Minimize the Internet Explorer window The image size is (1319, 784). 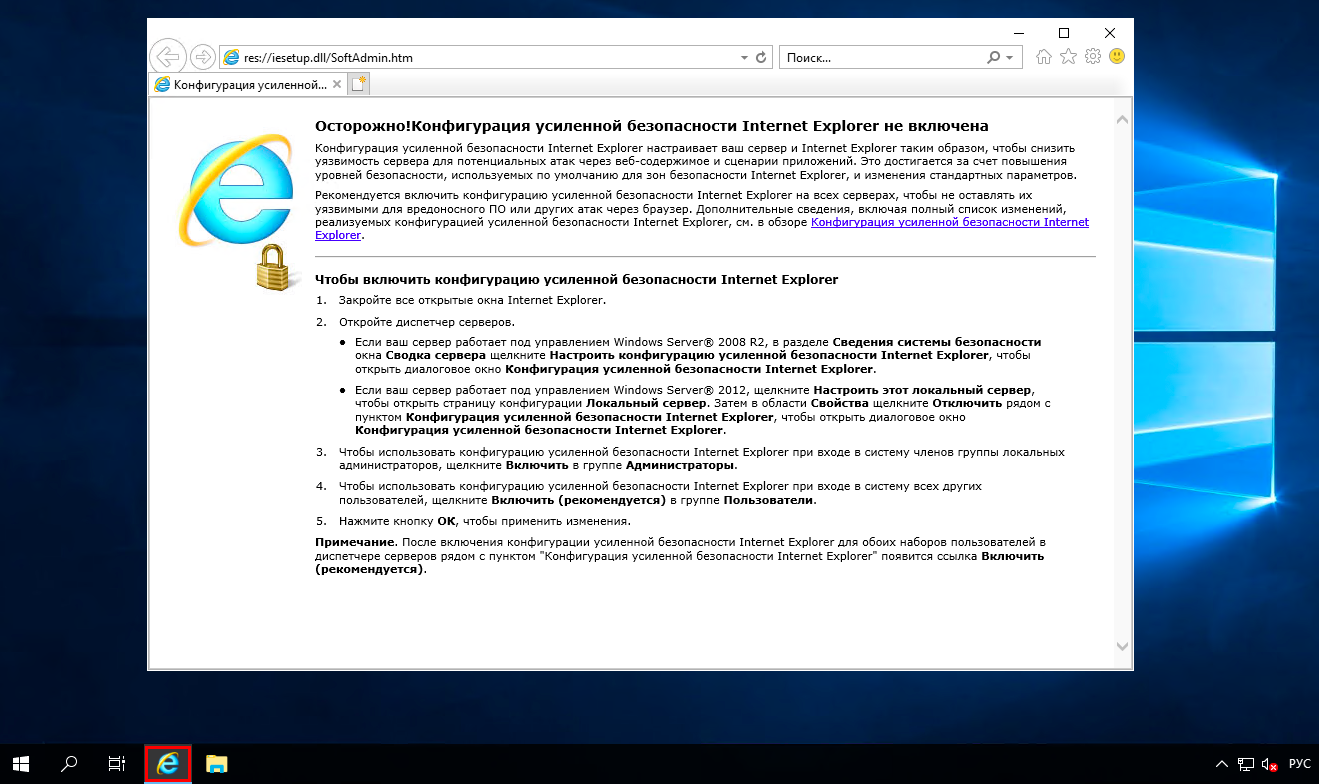click(1018, 32)
